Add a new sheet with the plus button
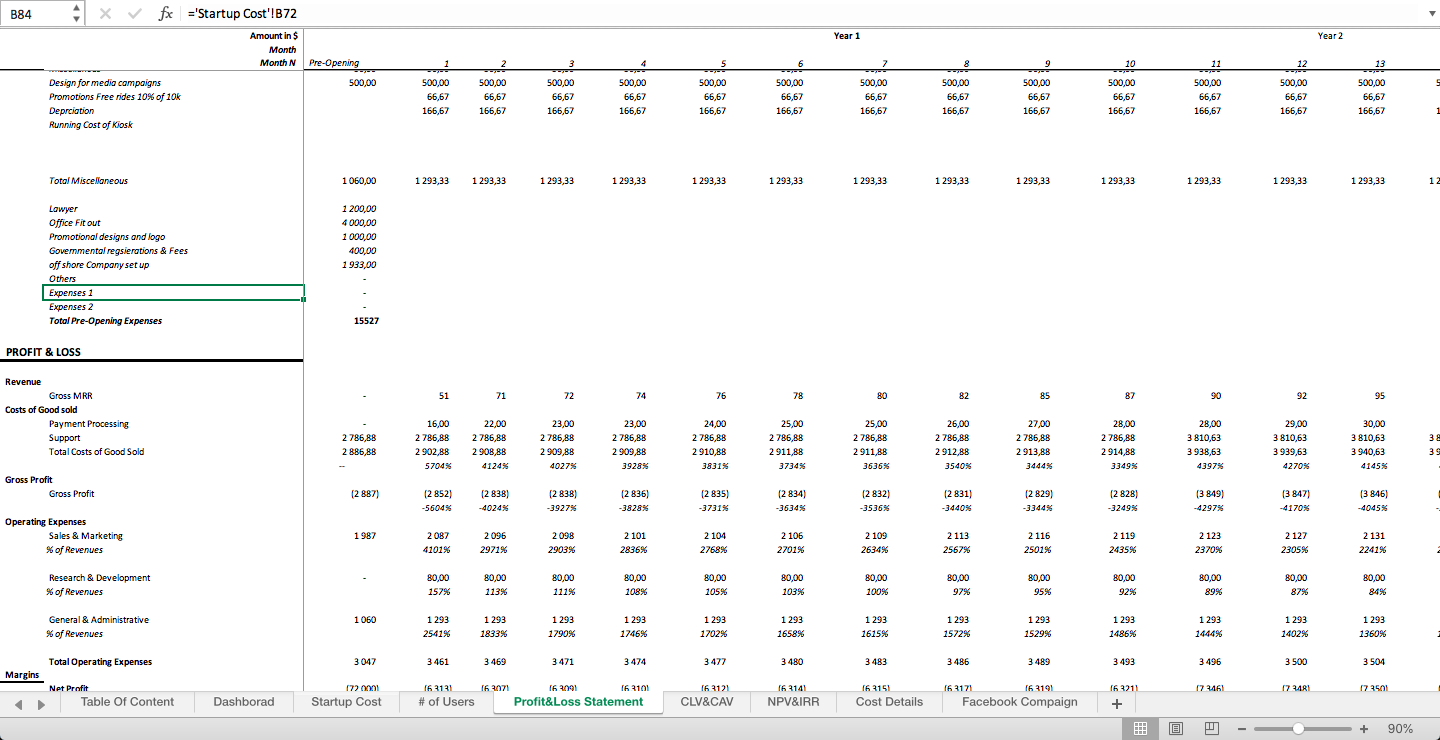This screenshot has width=1440, height=740. [x=1115, y=702]
